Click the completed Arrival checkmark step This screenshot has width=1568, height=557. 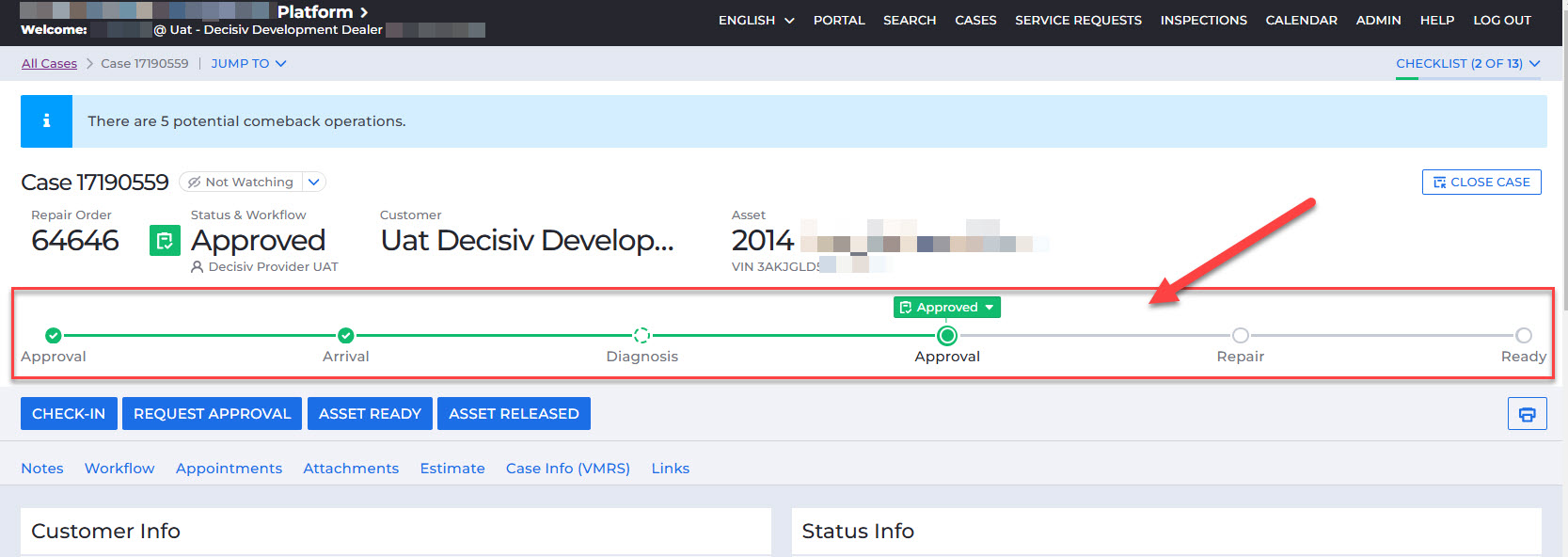pos(346,336)
